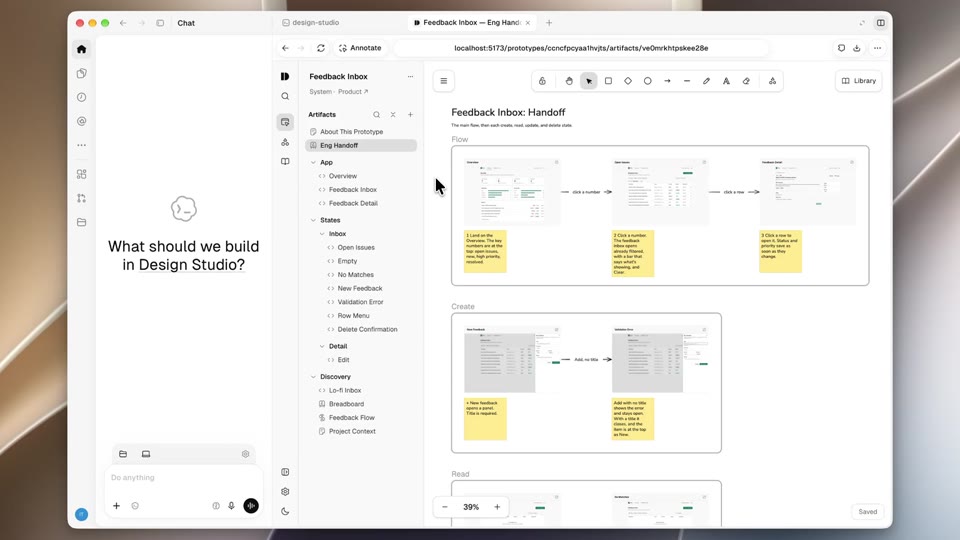Image resolution: width=960 pixels, height=540 pixels.
Task: Open a new tab with plus
Action: pyautogui.click(x=549, y=23)
